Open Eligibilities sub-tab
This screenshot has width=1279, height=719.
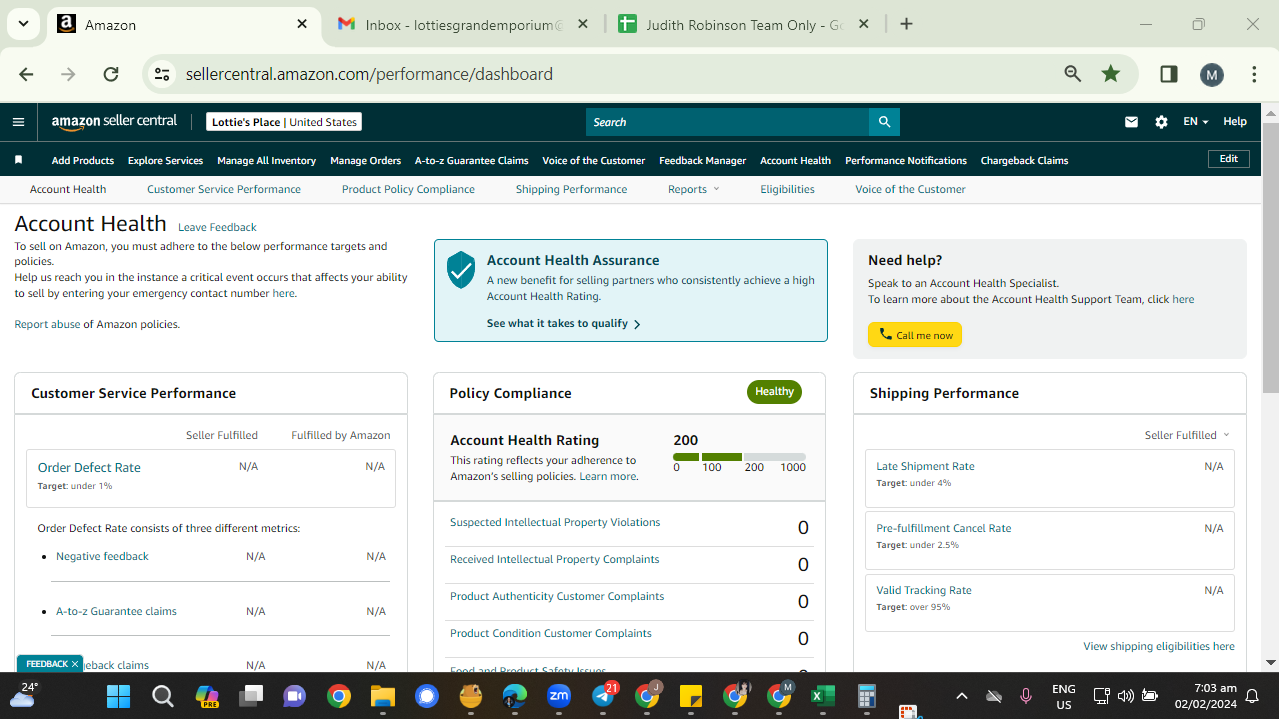787,189
